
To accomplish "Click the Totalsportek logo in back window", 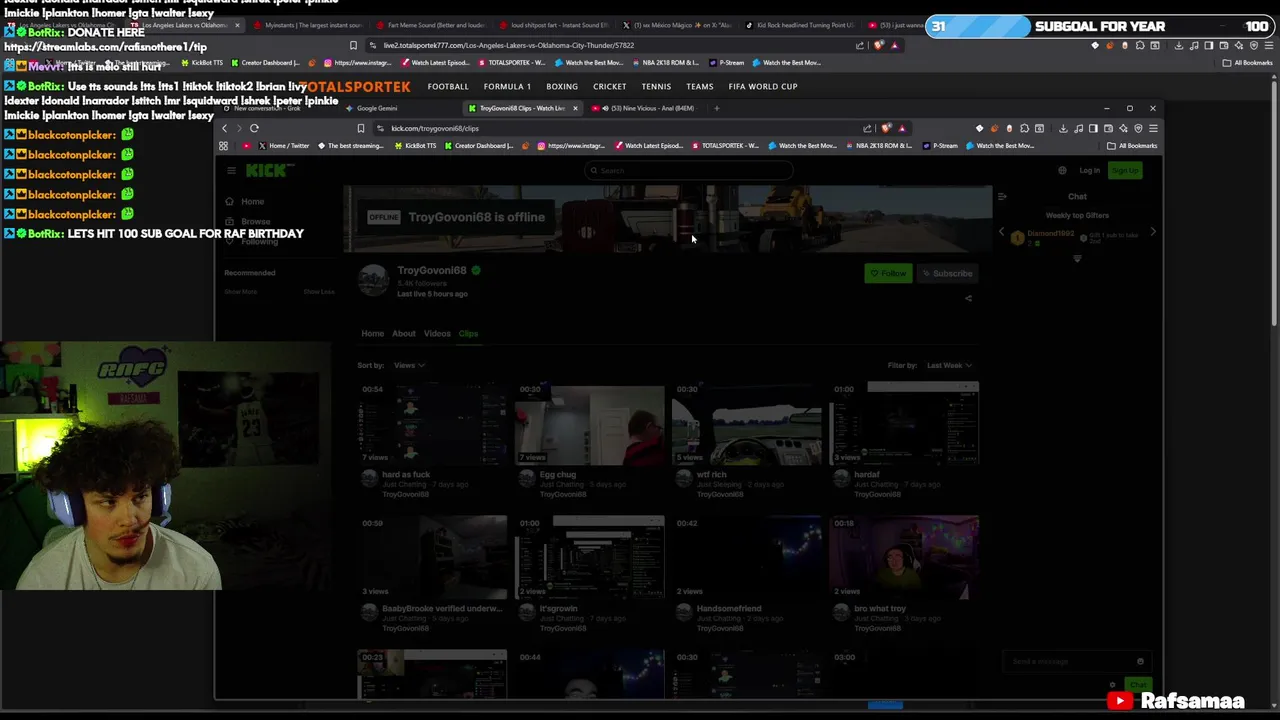I will (x=356, y=87).
